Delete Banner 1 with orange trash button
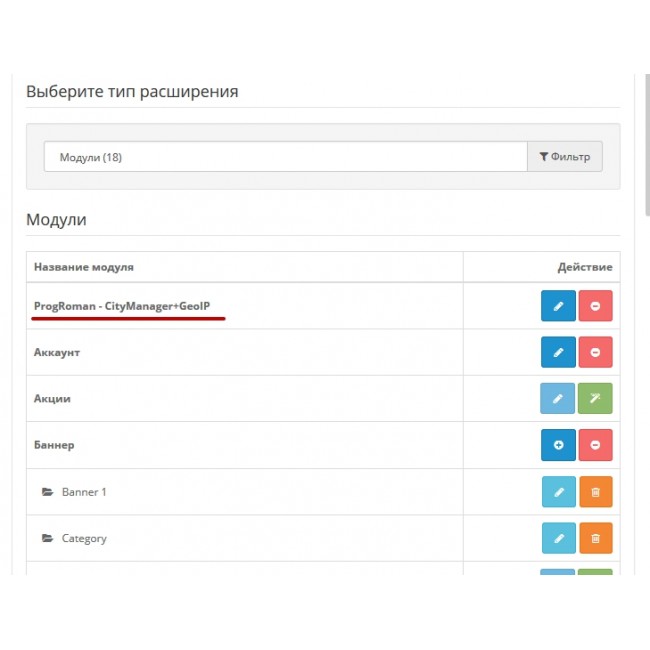Viewport: 650px width, 650px height. [x=595, y=492]
